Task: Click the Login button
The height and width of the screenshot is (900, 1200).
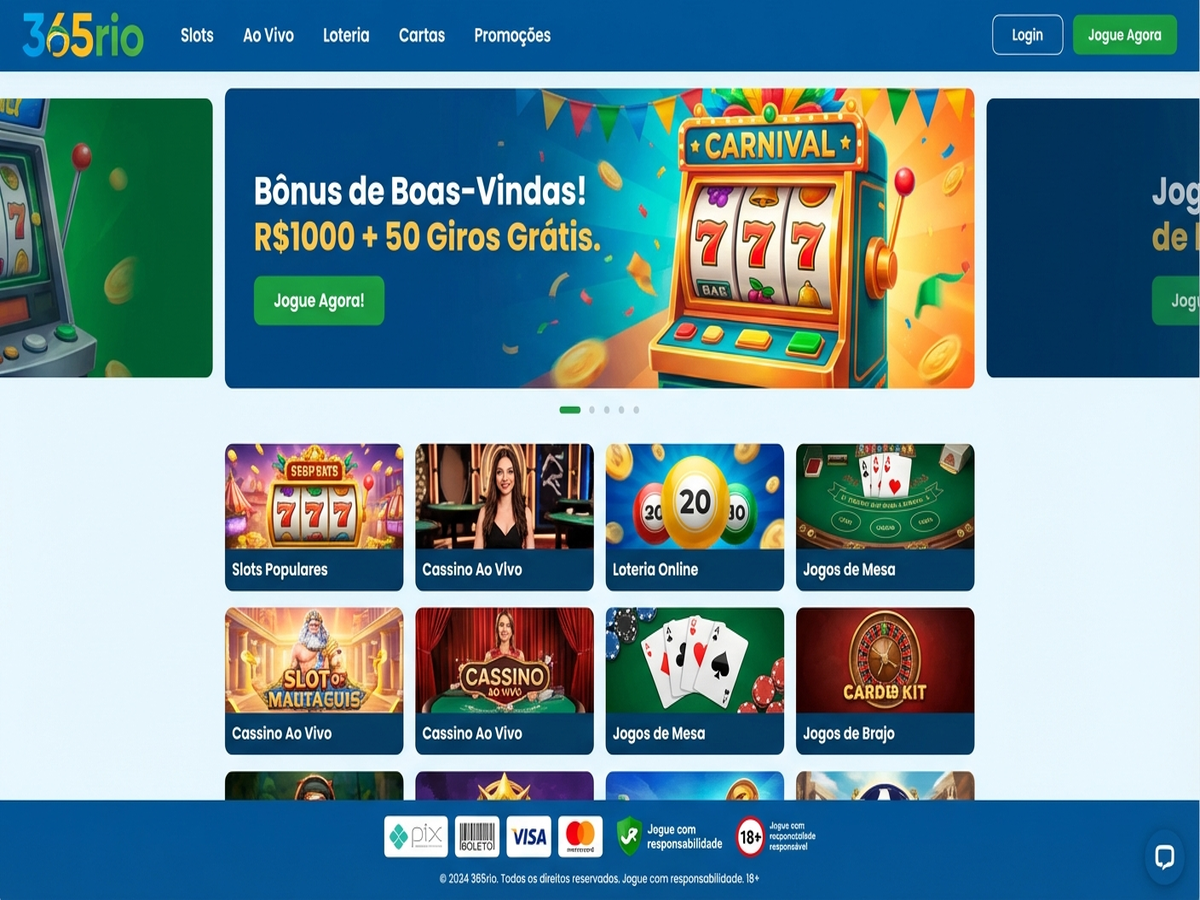Action: 1027,35
